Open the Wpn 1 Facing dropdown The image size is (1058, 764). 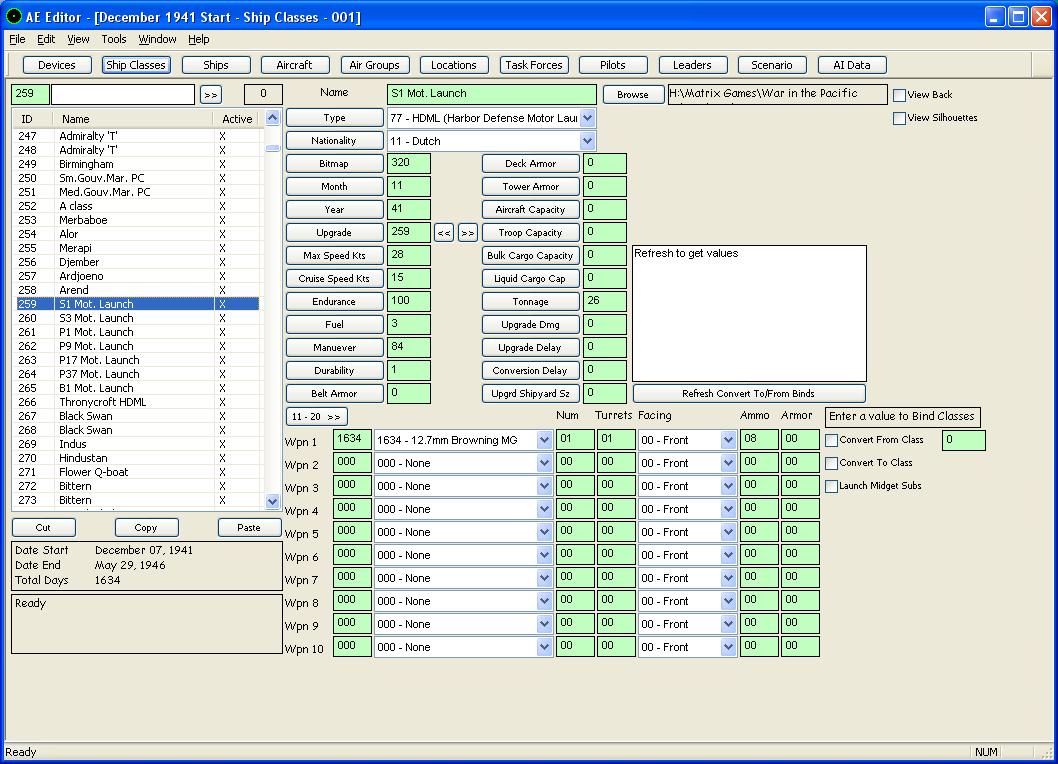coord(728,440)
